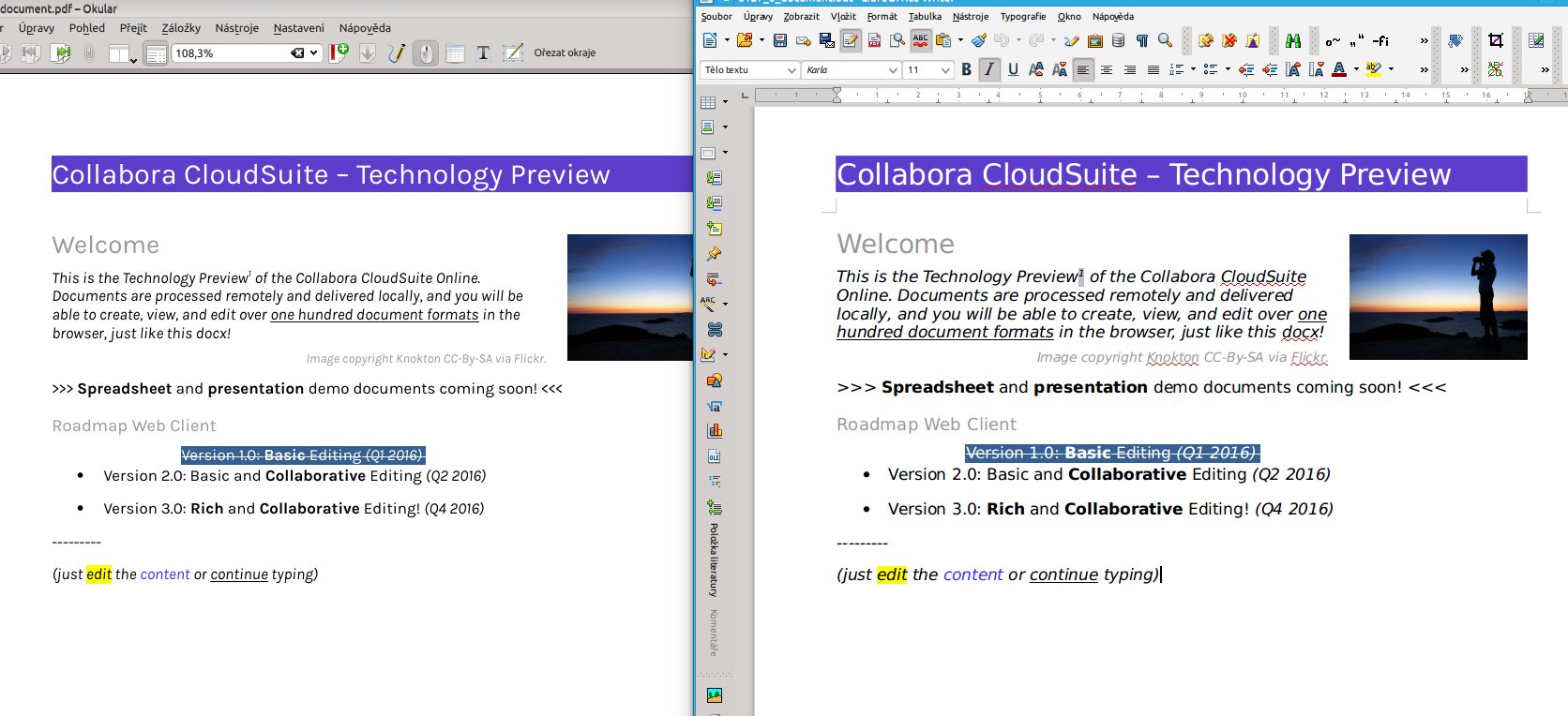Image resolution: width=1568 pixels, height=716 pixels.
Task: Toggle formatting marks pilcrow button
Action: [1141, 40]
